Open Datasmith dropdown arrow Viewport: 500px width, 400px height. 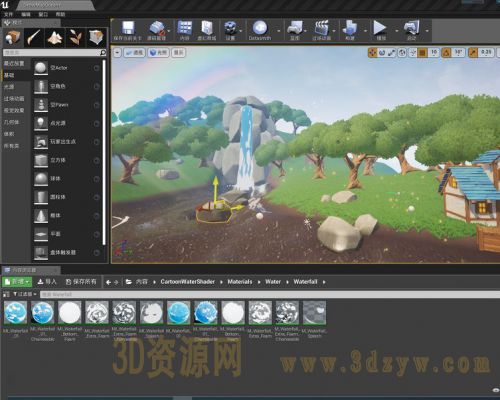(279, 30)
